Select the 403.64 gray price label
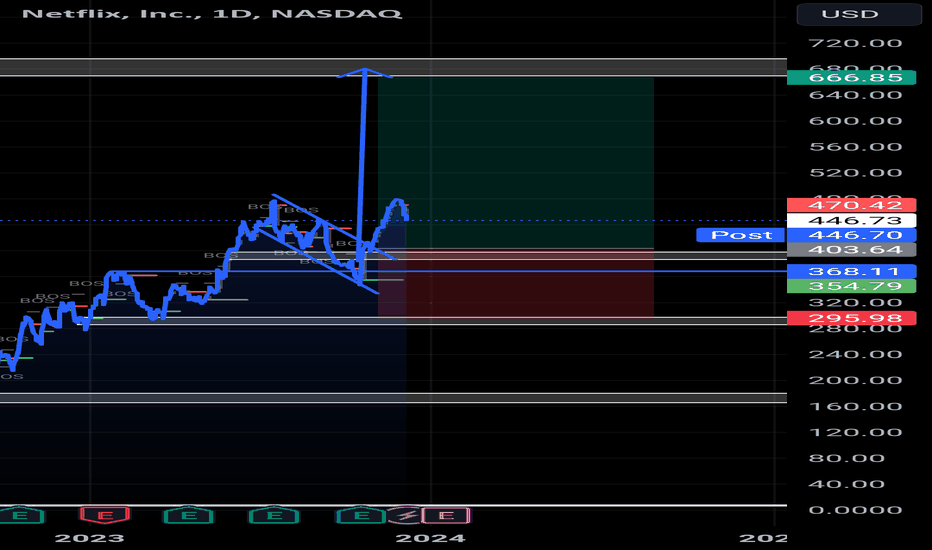The image size is (932, 550). [851, 250]
